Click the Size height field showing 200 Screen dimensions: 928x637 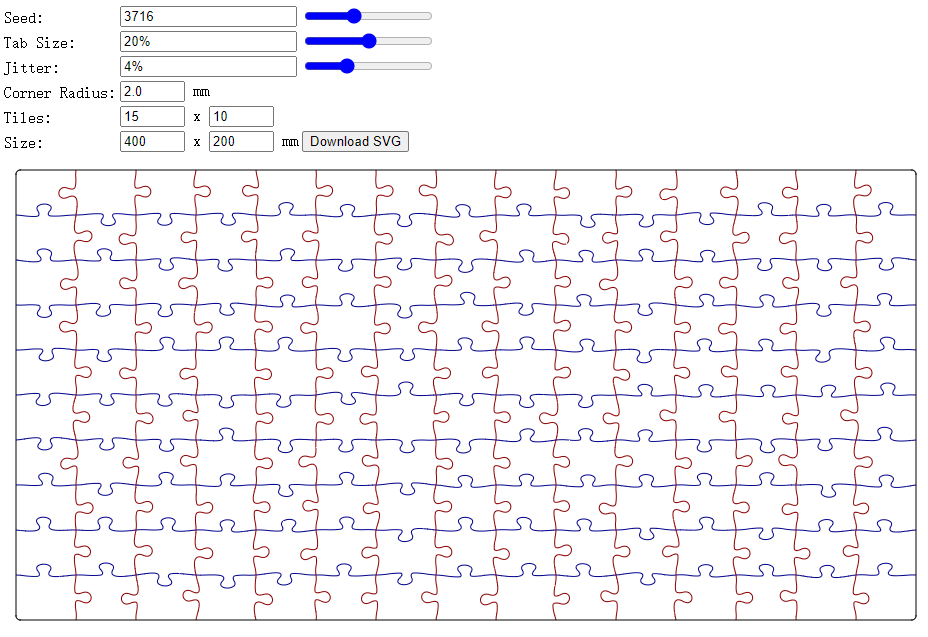pos(241,141)
